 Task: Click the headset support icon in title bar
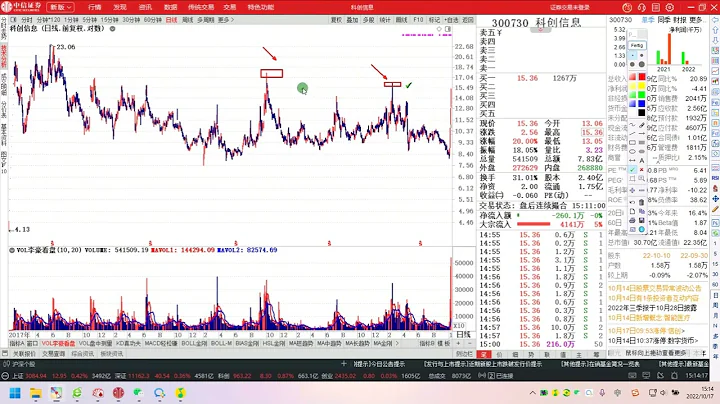tap(641, 7)
